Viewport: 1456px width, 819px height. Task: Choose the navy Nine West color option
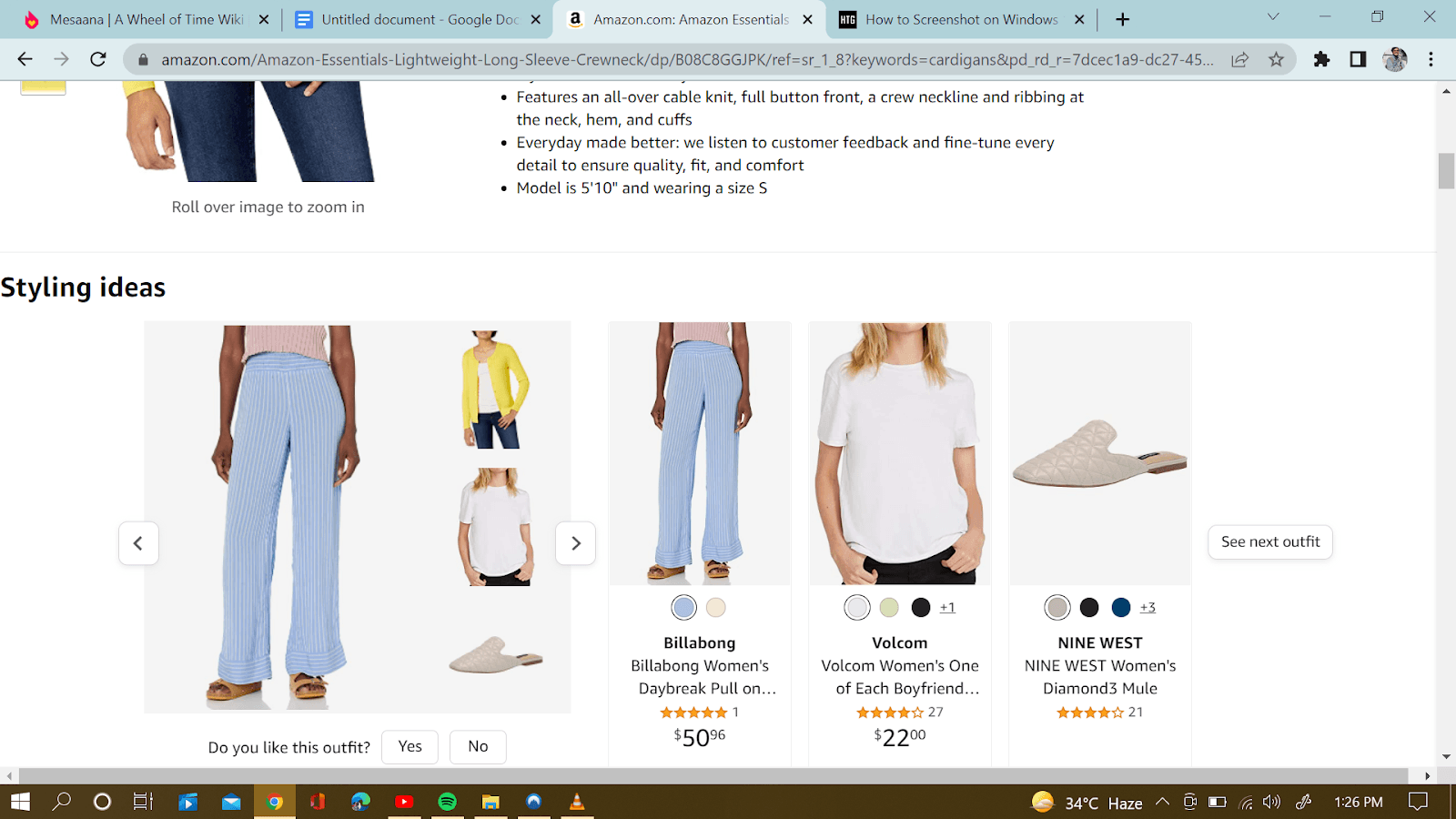click(1120, 607)
